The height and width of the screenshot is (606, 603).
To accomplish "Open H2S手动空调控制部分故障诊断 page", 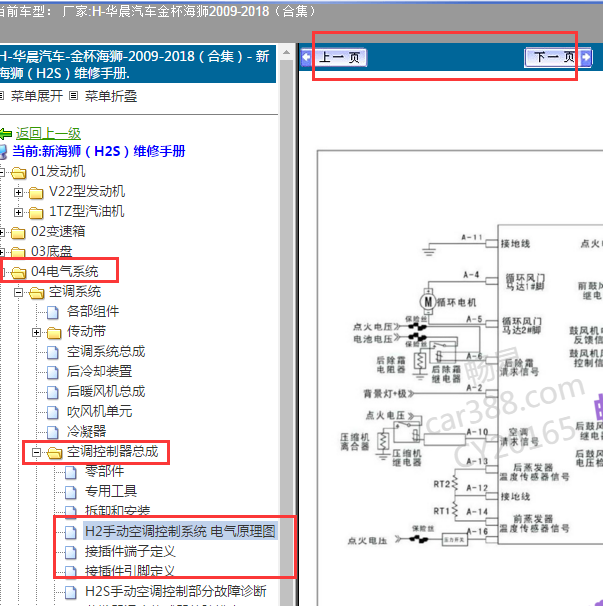I will [176, 591].
